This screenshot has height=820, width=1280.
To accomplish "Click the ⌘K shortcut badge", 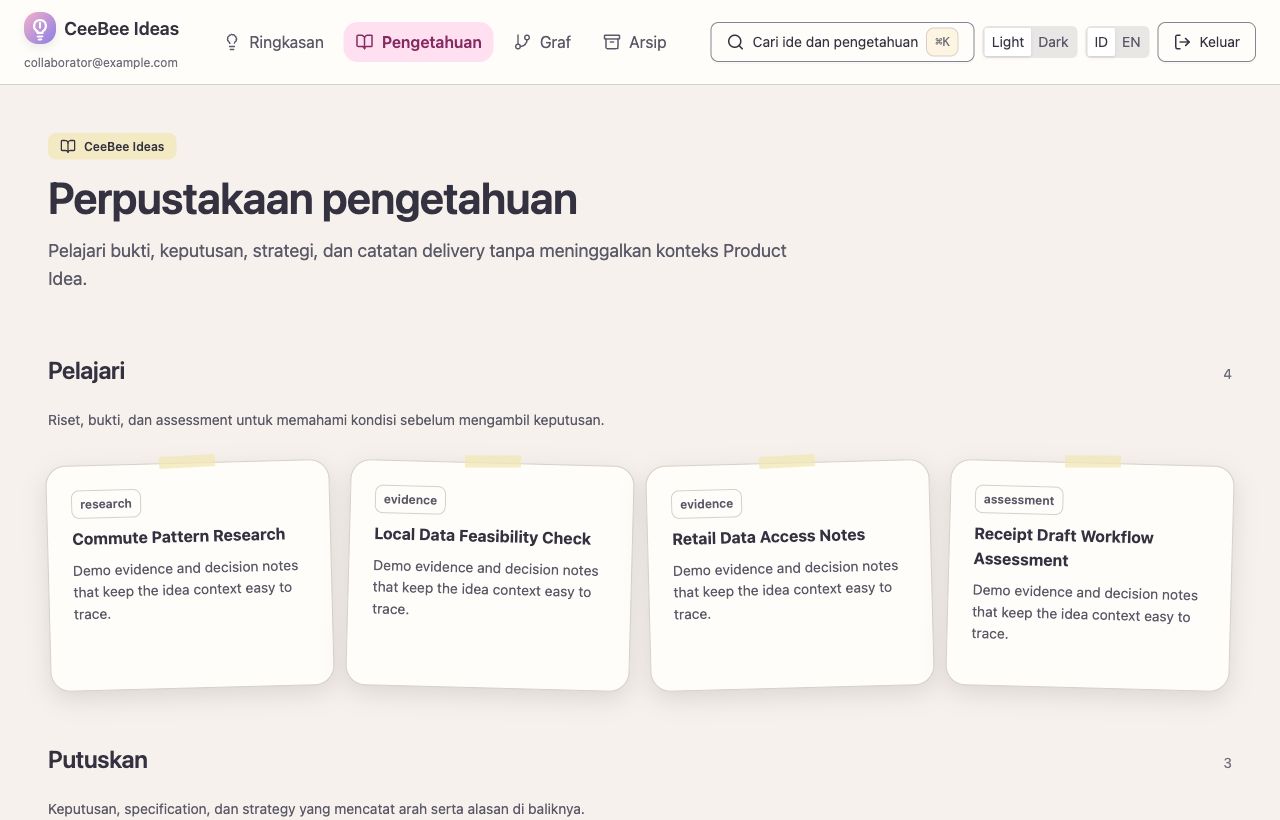I will coord(942,42).
